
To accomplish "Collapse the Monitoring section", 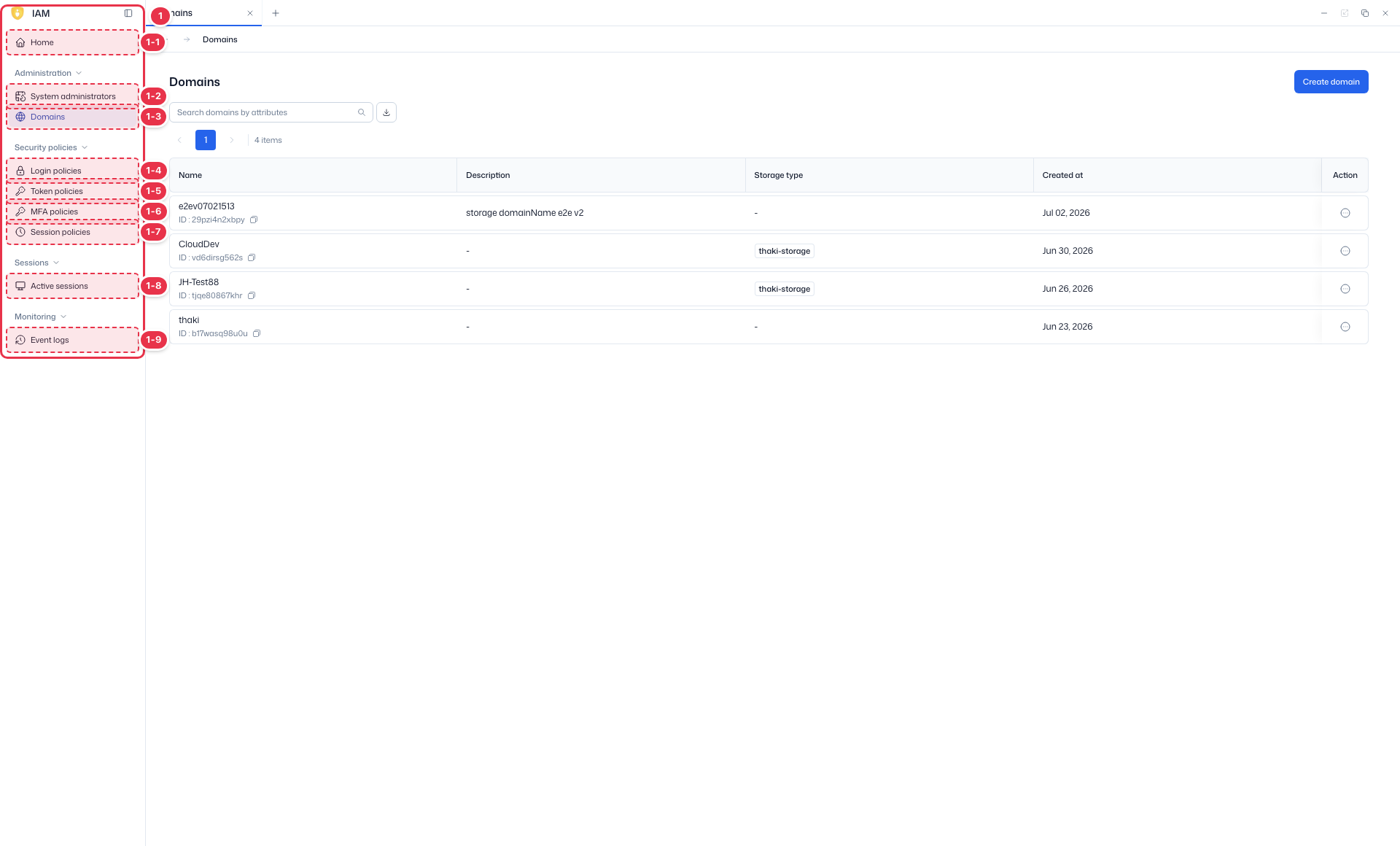I will 40,317.
